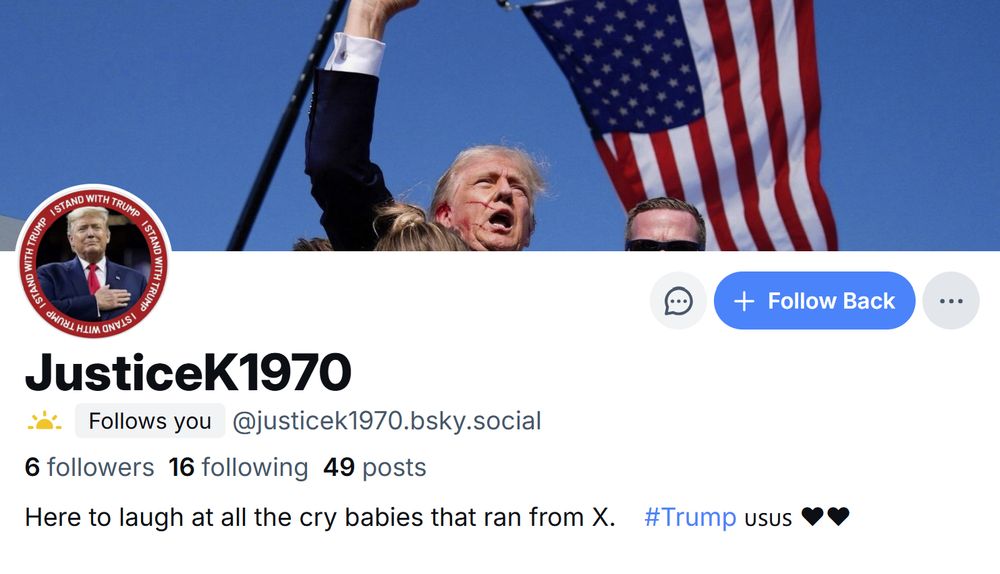Open the circular profile avatar picture
Screen dimensions: 1000x574
pyautogui.click(x=93, y=261)
